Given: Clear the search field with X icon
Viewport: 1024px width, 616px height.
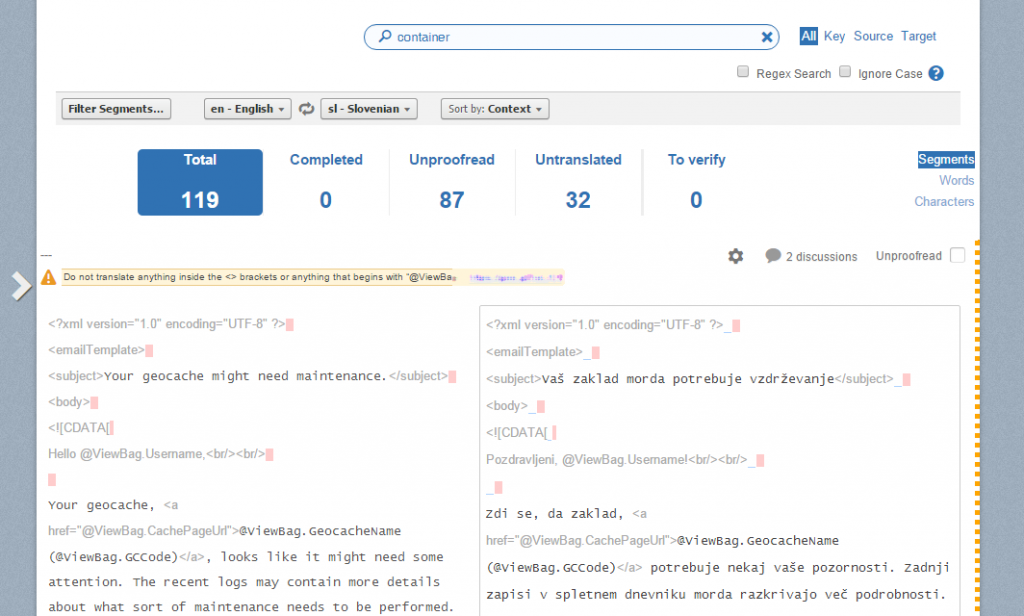Looking at the screenshot, I should [x=767, y=37].
